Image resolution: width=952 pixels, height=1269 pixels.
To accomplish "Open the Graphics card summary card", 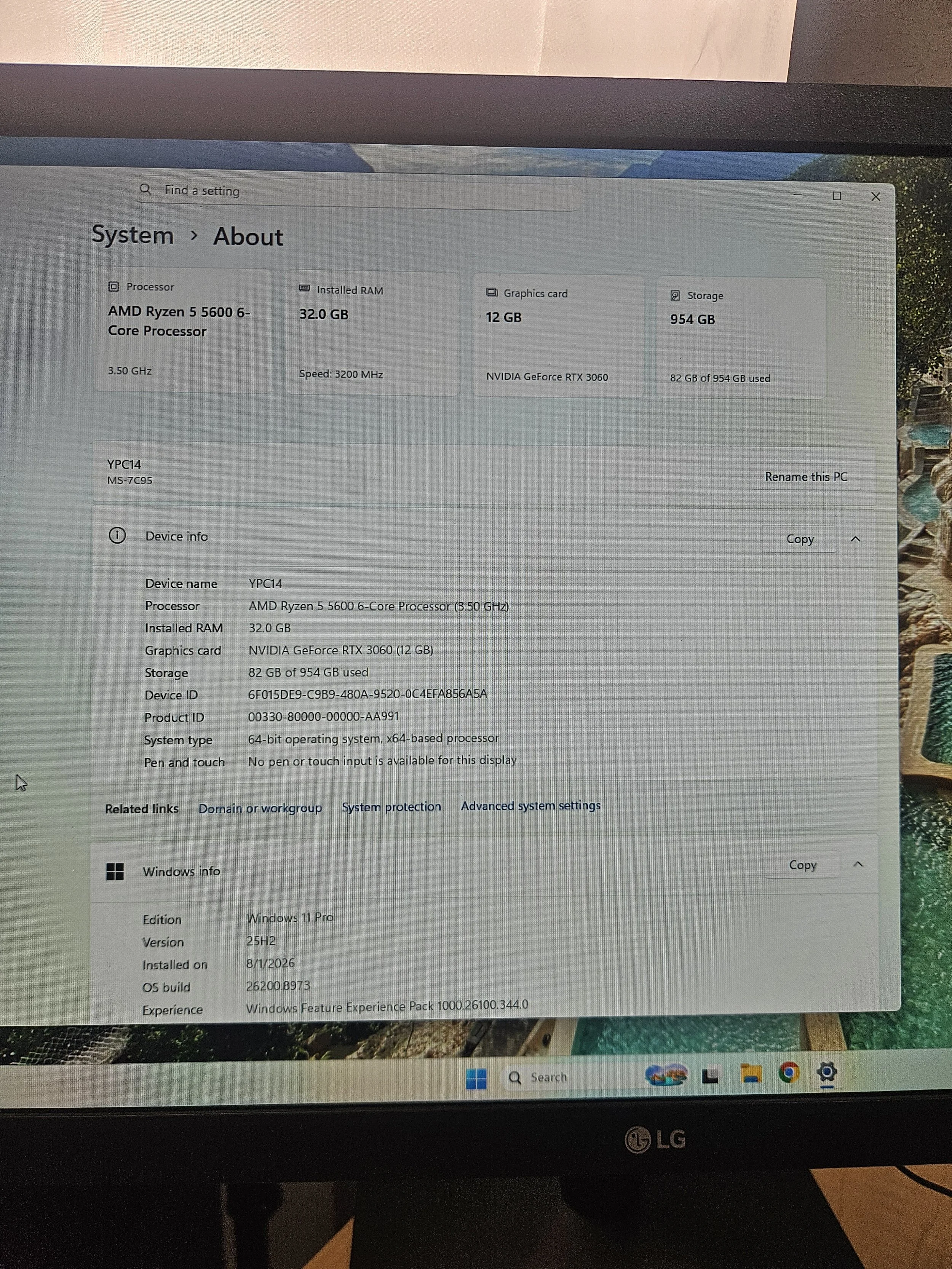I will (558, 336).
